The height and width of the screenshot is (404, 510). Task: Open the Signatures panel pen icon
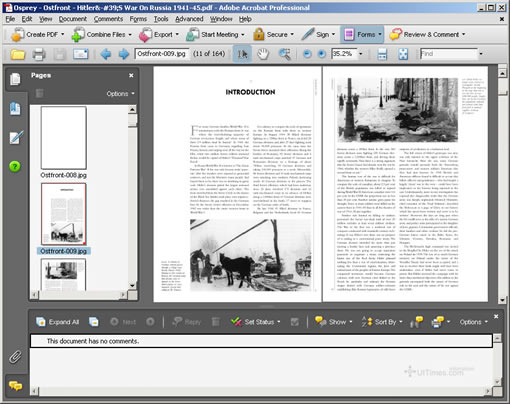[x=16, y=138]
